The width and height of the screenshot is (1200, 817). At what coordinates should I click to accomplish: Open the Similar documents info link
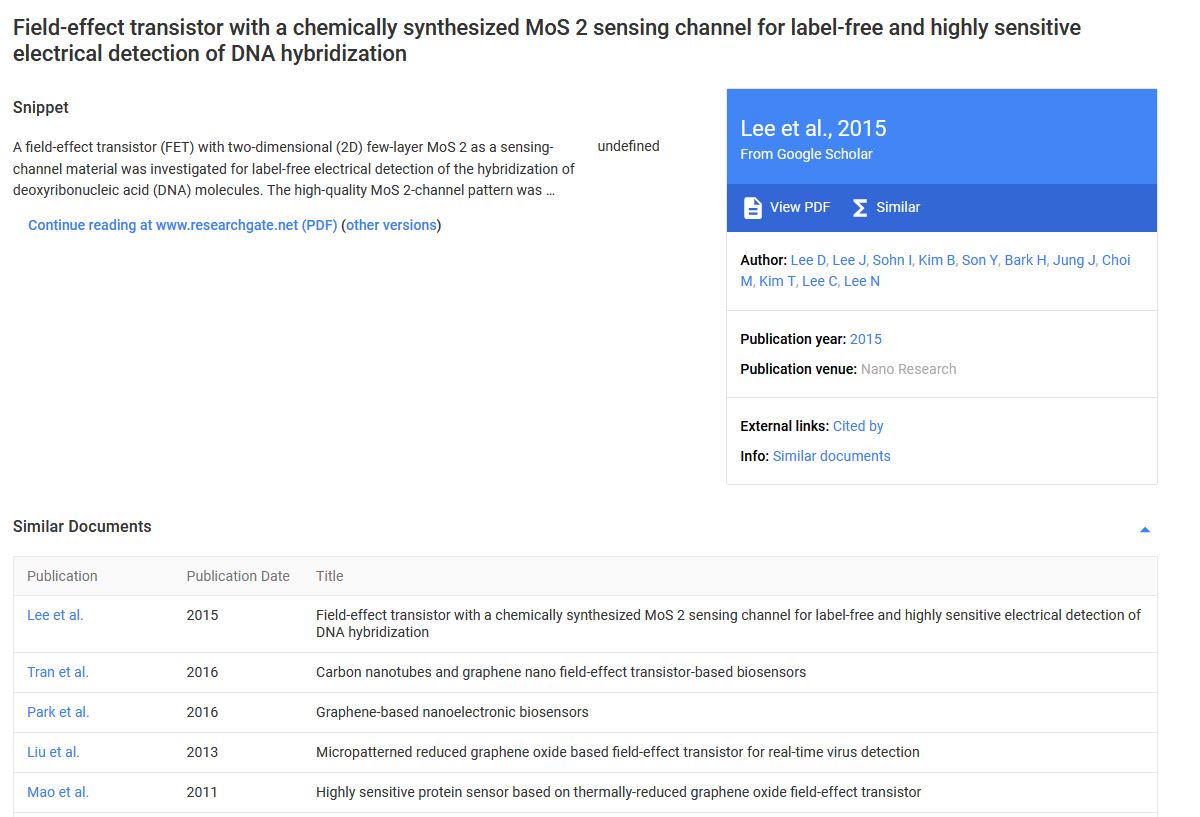tap(831, 456)
